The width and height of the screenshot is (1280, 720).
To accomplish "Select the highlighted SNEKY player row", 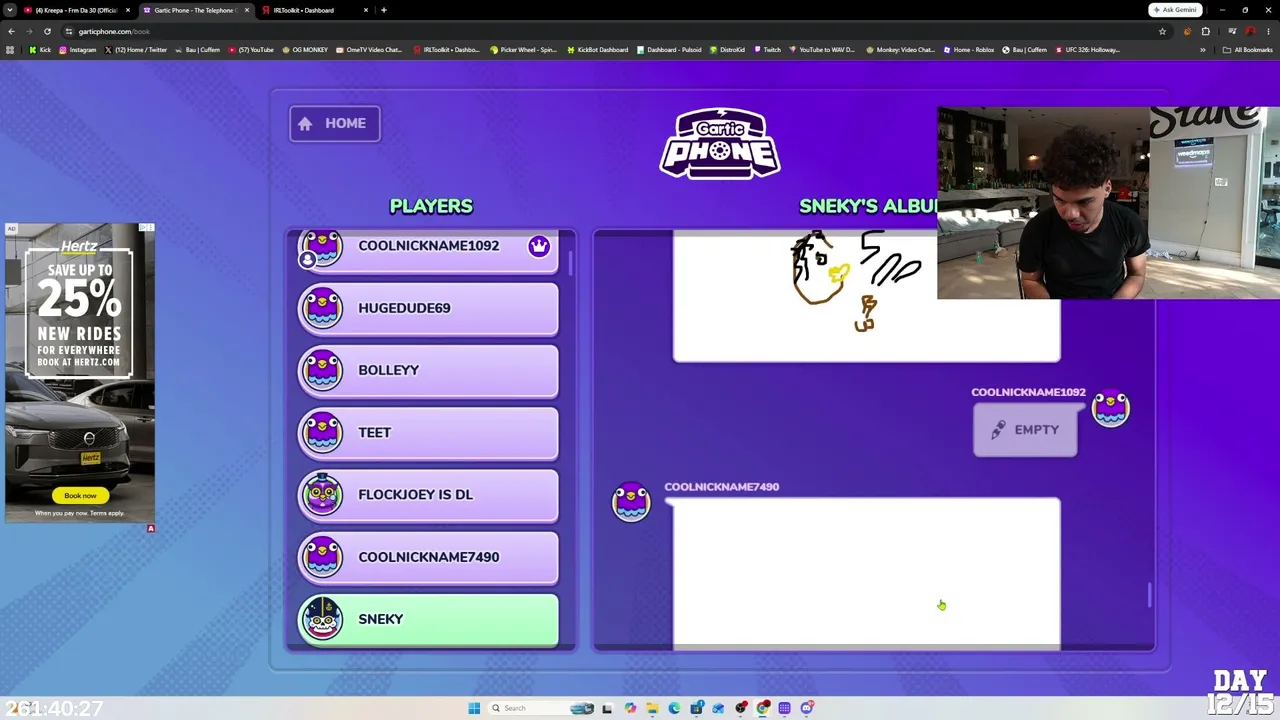I will (428, 619).
